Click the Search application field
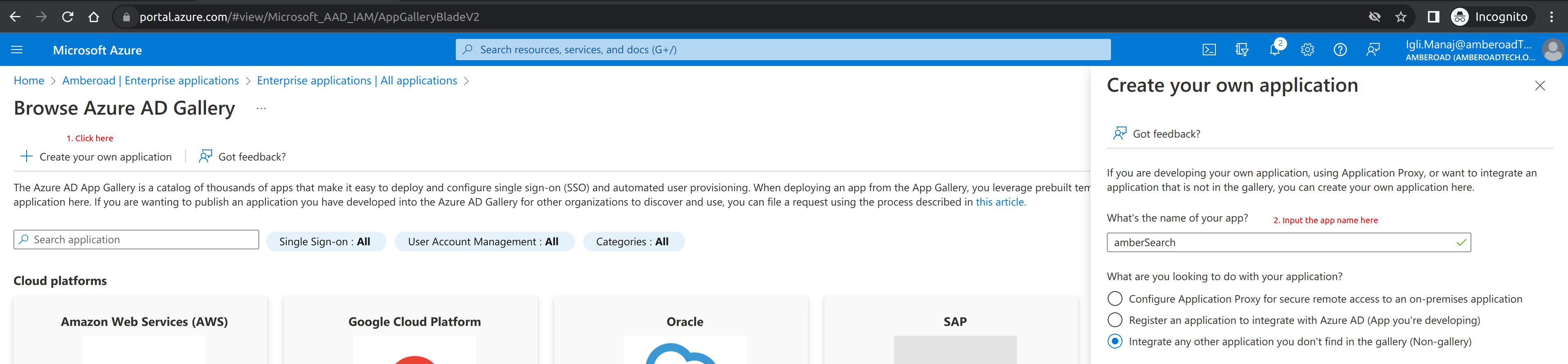This screenshot has height=364, width=1568. coord(136,240)
